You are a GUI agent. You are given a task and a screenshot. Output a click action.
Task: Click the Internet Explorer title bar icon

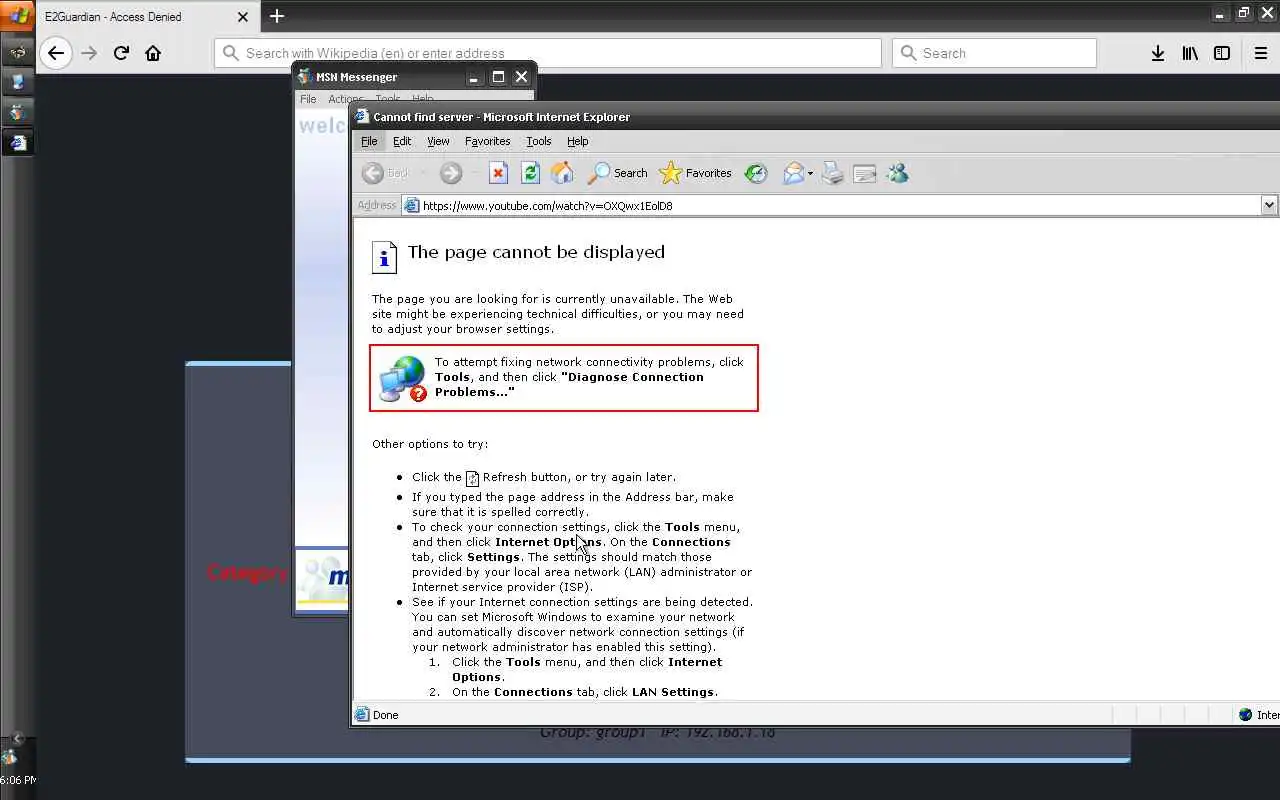click(x=363, y=117)
